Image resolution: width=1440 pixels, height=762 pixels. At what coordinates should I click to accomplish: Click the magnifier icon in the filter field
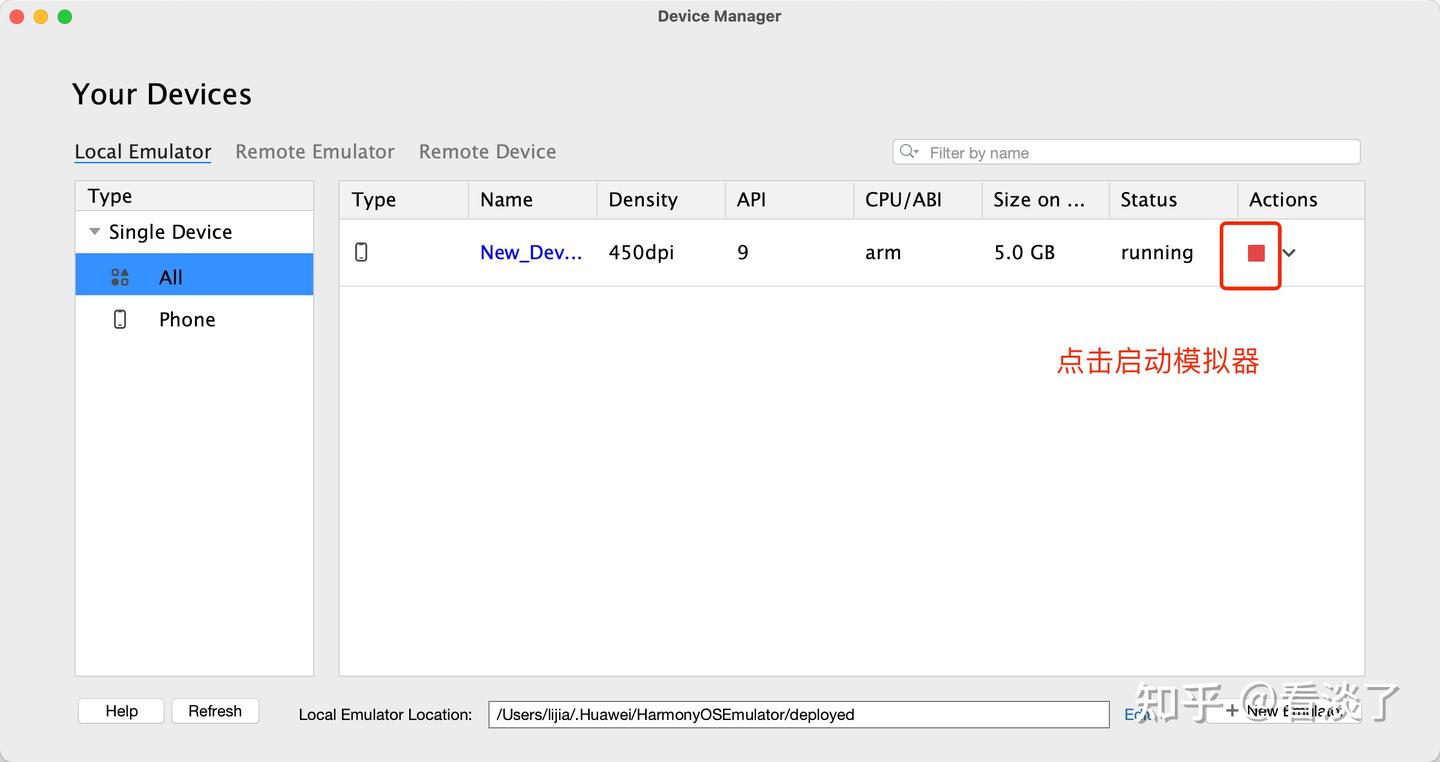pos(908,152)
